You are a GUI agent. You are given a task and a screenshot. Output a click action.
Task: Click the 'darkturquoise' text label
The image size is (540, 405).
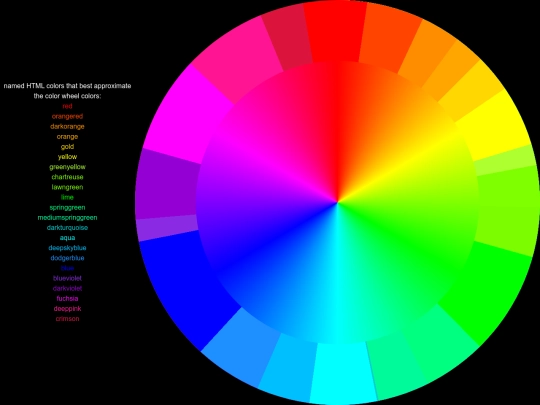pos(68,228)
